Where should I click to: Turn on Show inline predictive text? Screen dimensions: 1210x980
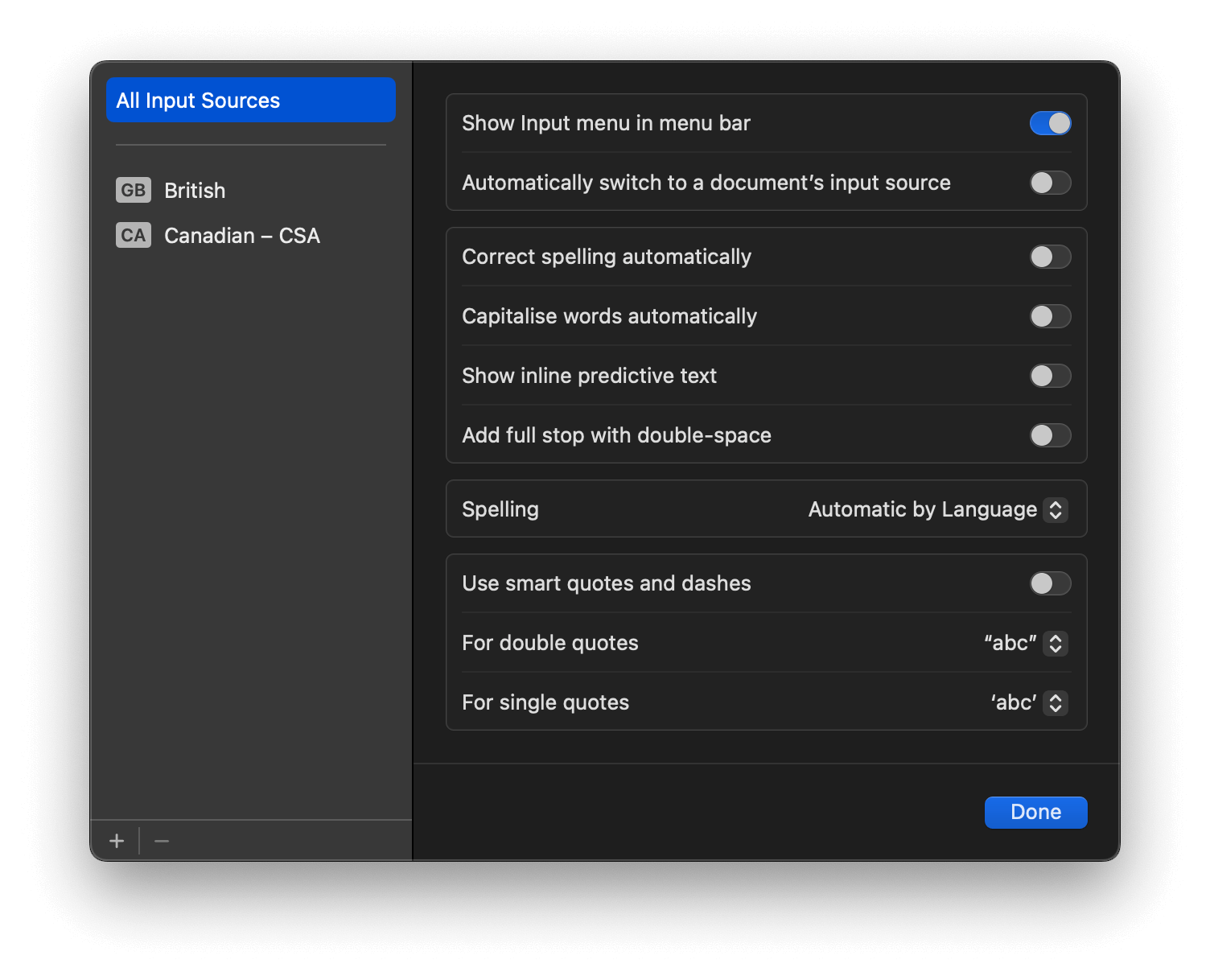tap(1050, 376)
